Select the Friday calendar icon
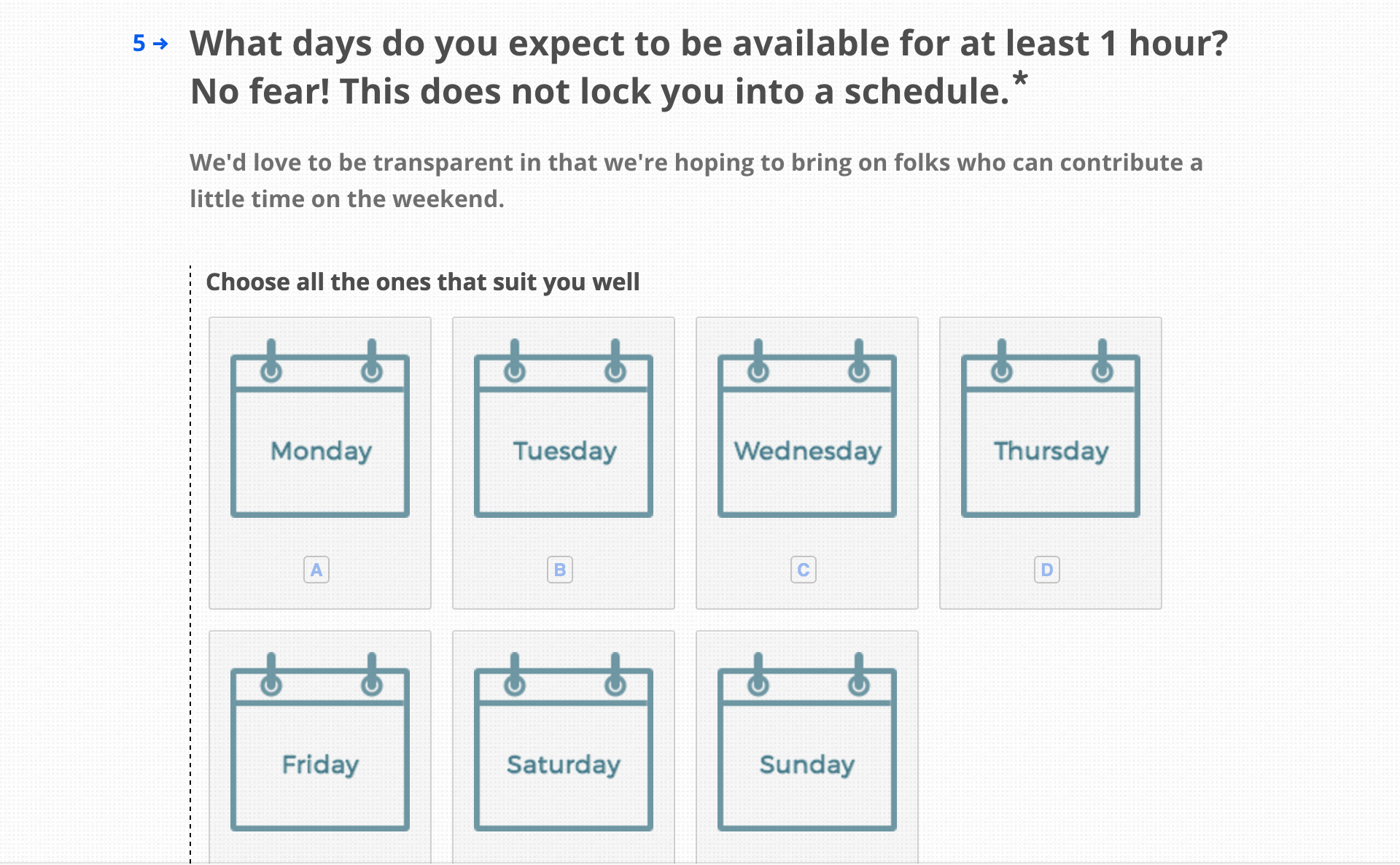The height and width of the screenshot is (865, 1400). pyautogui.click(x=320, y=742)
